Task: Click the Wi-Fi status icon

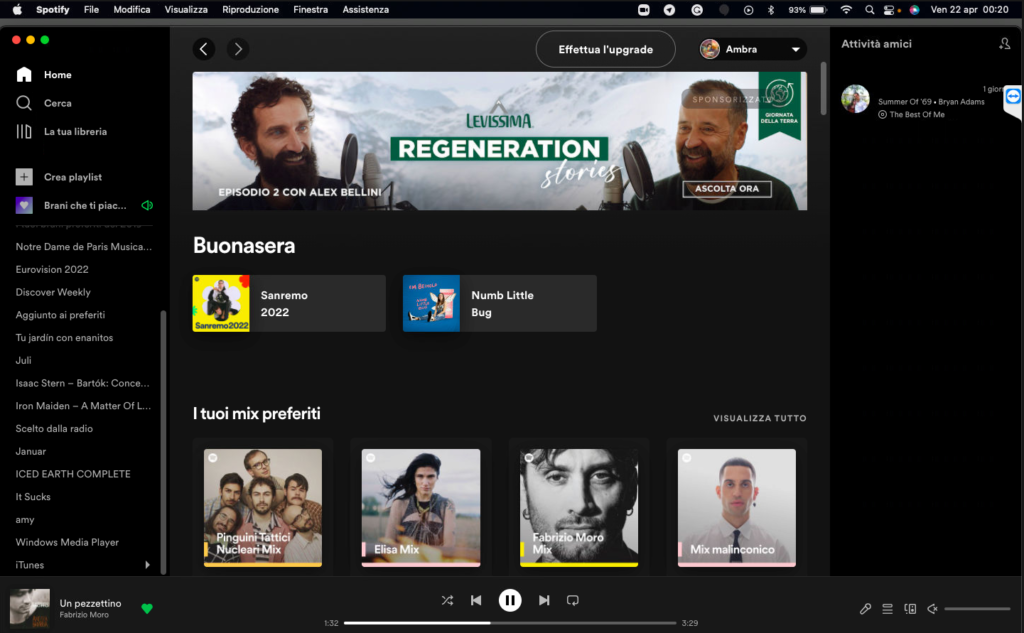Action: tap(846, 9)
